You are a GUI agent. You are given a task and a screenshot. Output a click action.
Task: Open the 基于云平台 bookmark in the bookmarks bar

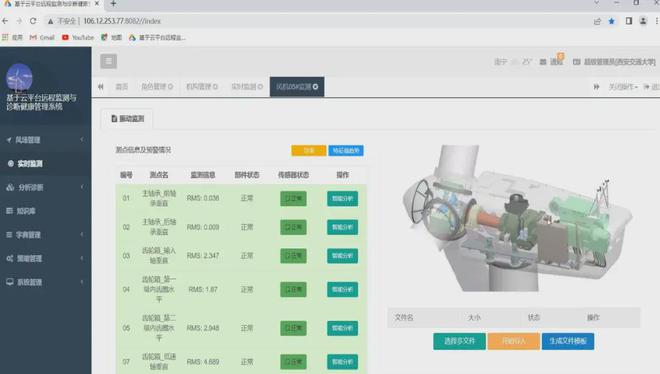point(157,37)
